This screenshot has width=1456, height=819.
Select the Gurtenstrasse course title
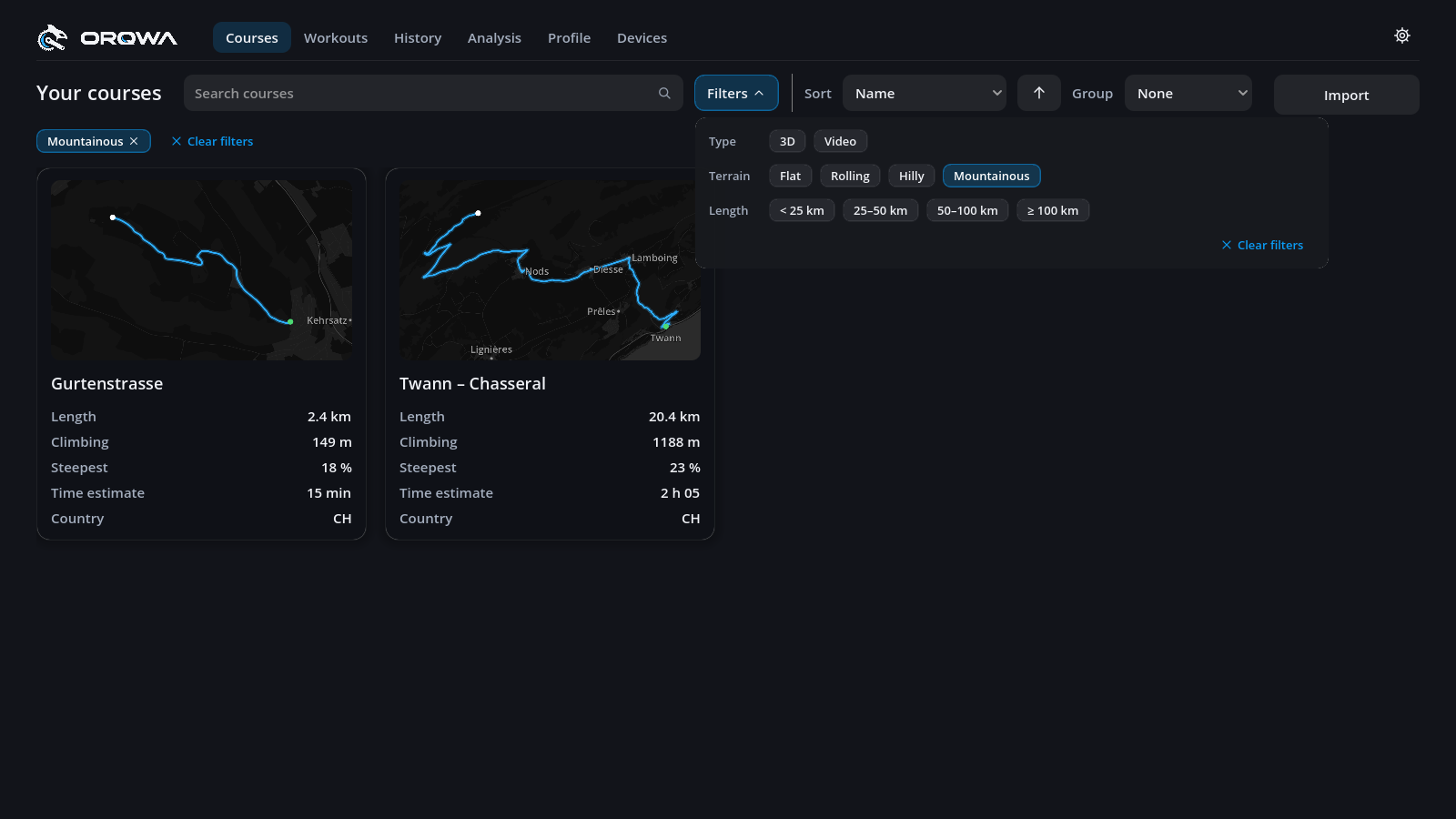click(x=106, y=383)
